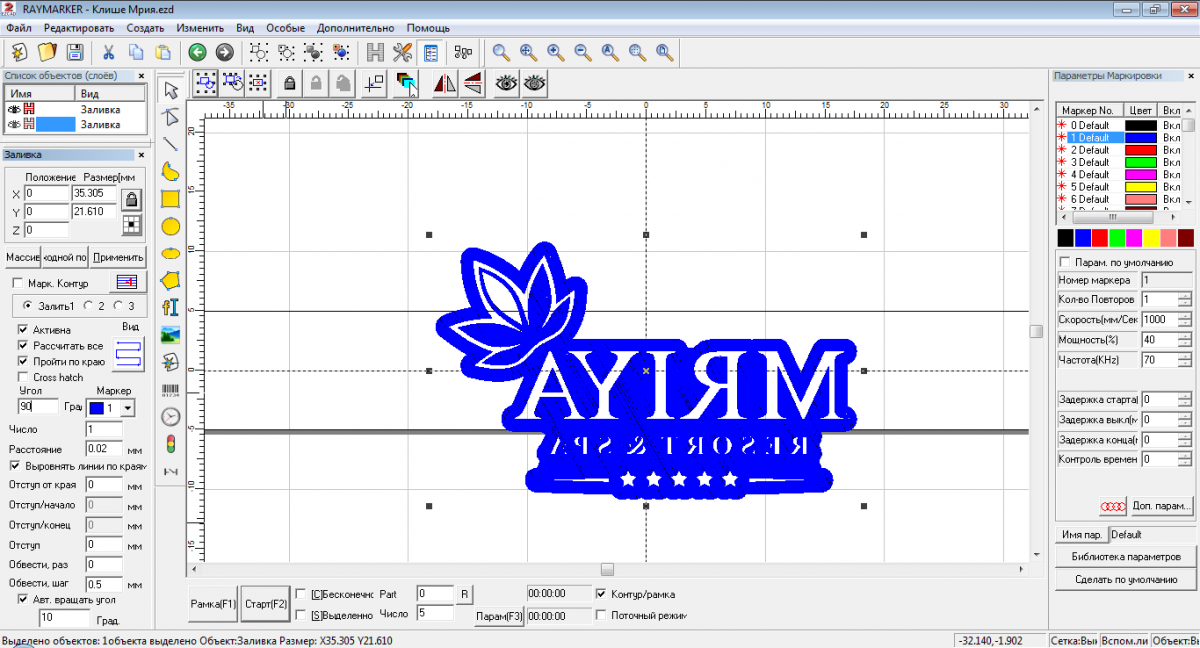The image size is (1200, 648).
Task: Open the Маркер color dropdown
Action: click(x=127, y=408)
